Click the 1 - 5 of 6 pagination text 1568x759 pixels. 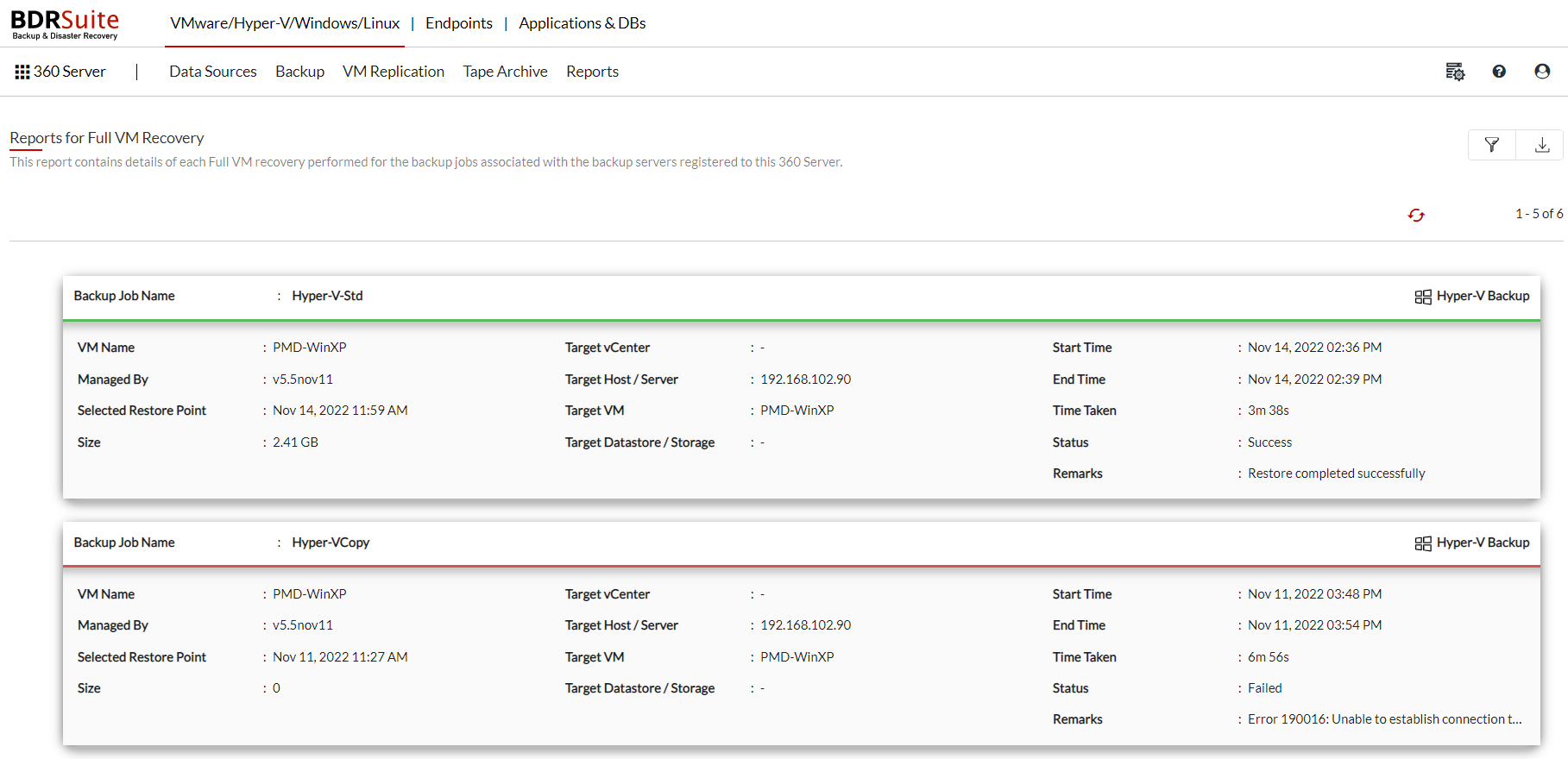pos(1539,214)
